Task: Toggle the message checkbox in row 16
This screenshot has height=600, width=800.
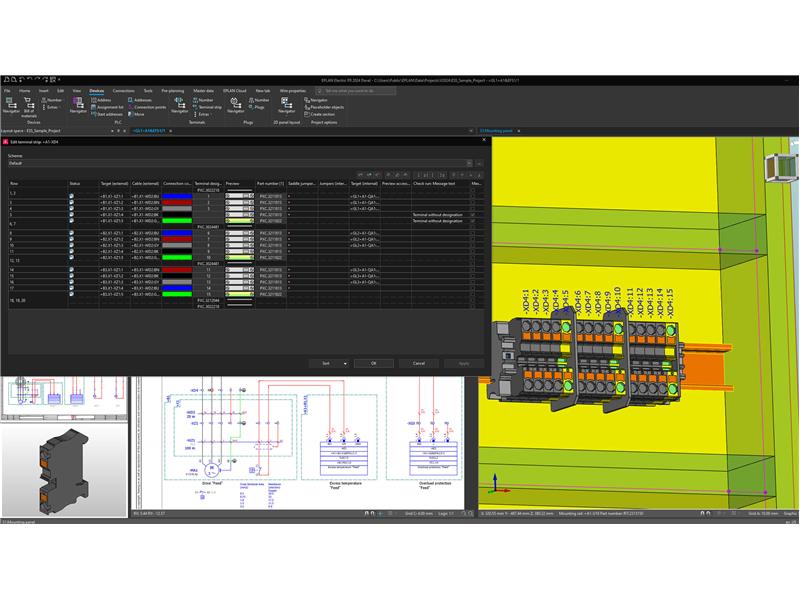Action: pos(473,282)
